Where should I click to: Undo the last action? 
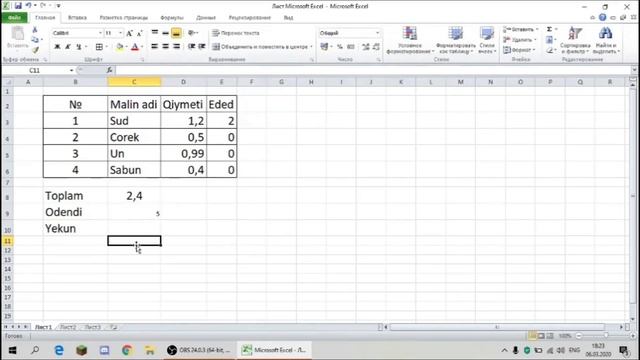29,6
